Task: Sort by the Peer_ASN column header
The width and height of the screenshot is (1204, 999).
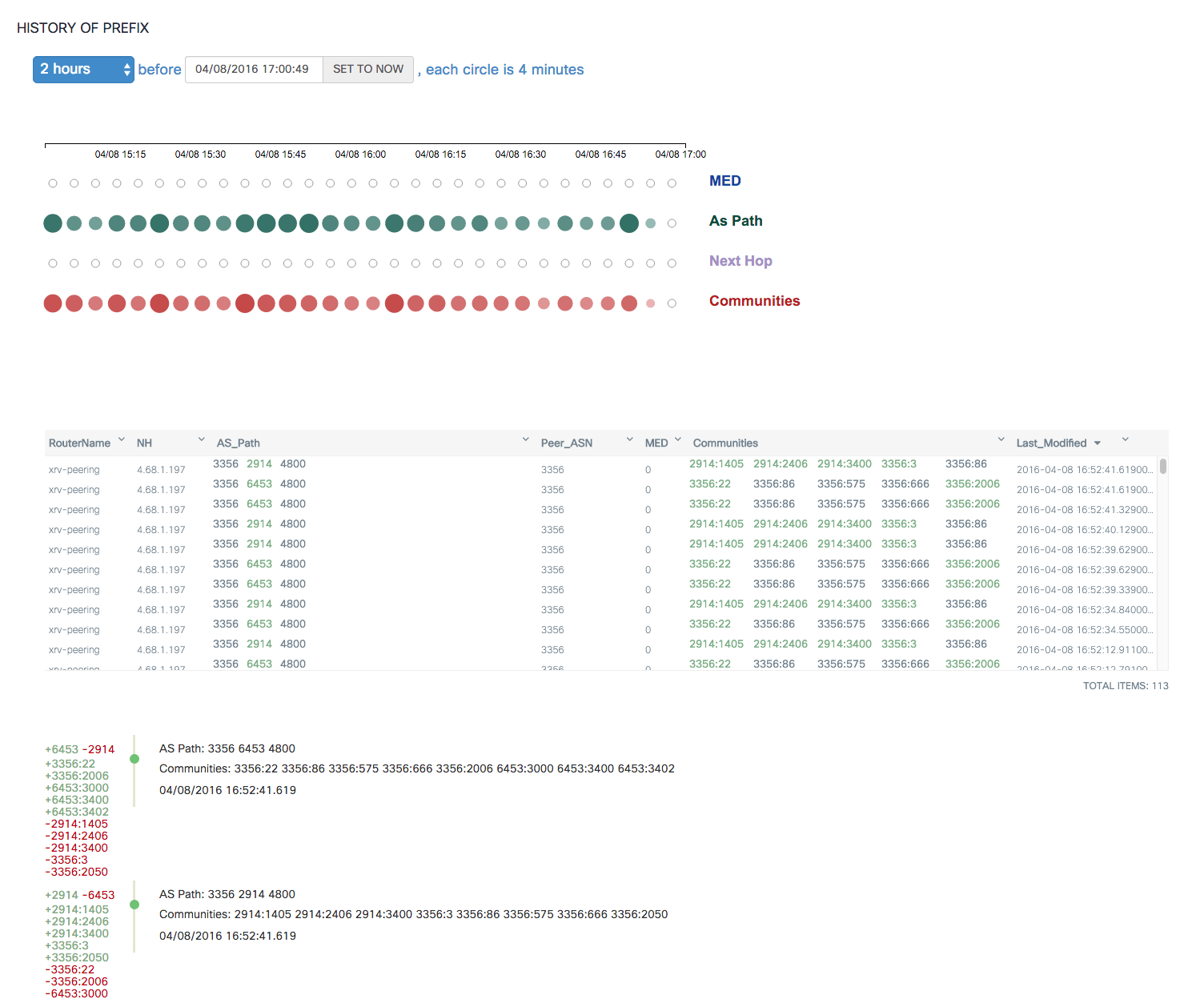Action: tap(567, 443)
